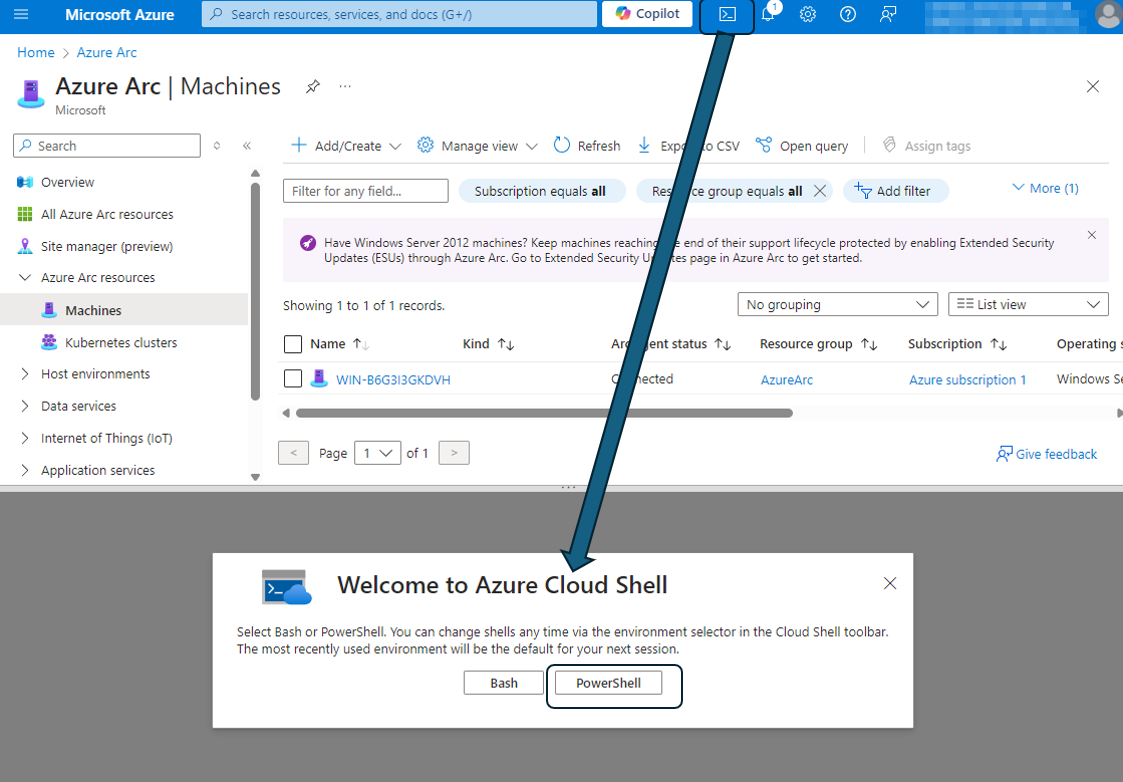The image size is (1123, 782).
Task: Pin the Azure Arc Machines page
Action: click(x=312, y=87)
